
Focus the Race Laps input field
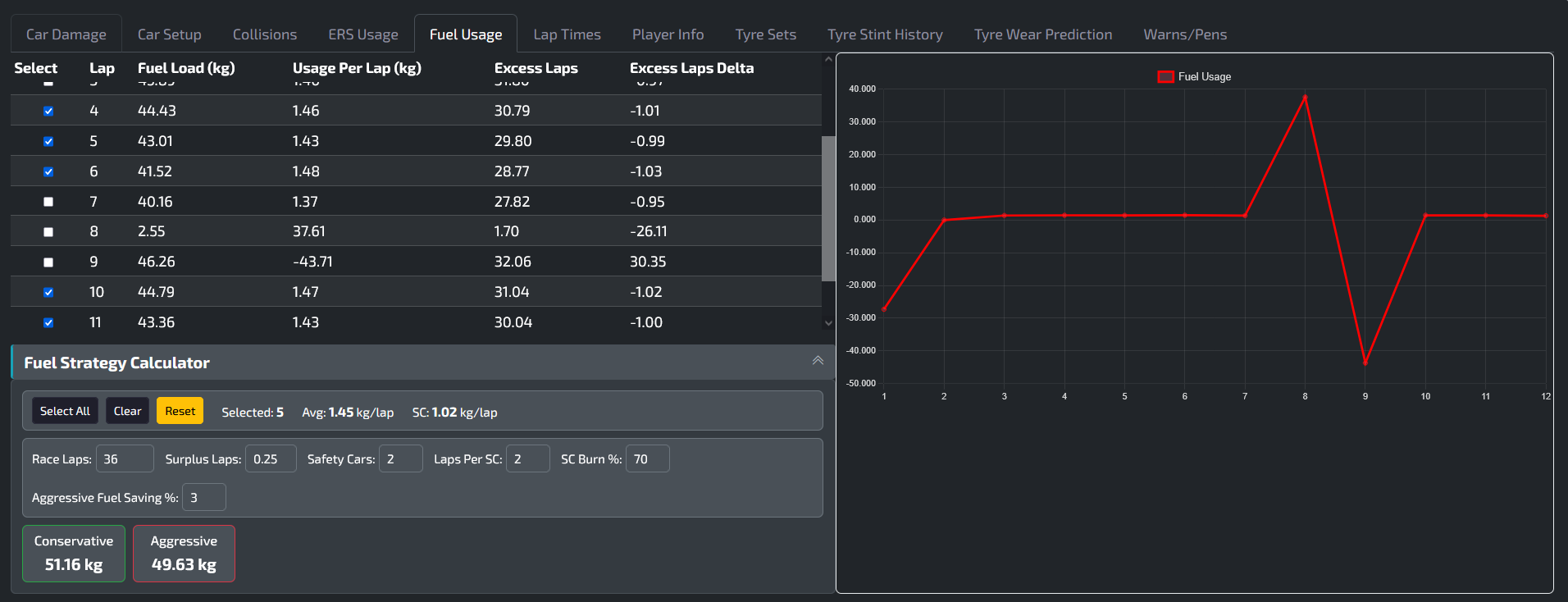click(125, 458)
